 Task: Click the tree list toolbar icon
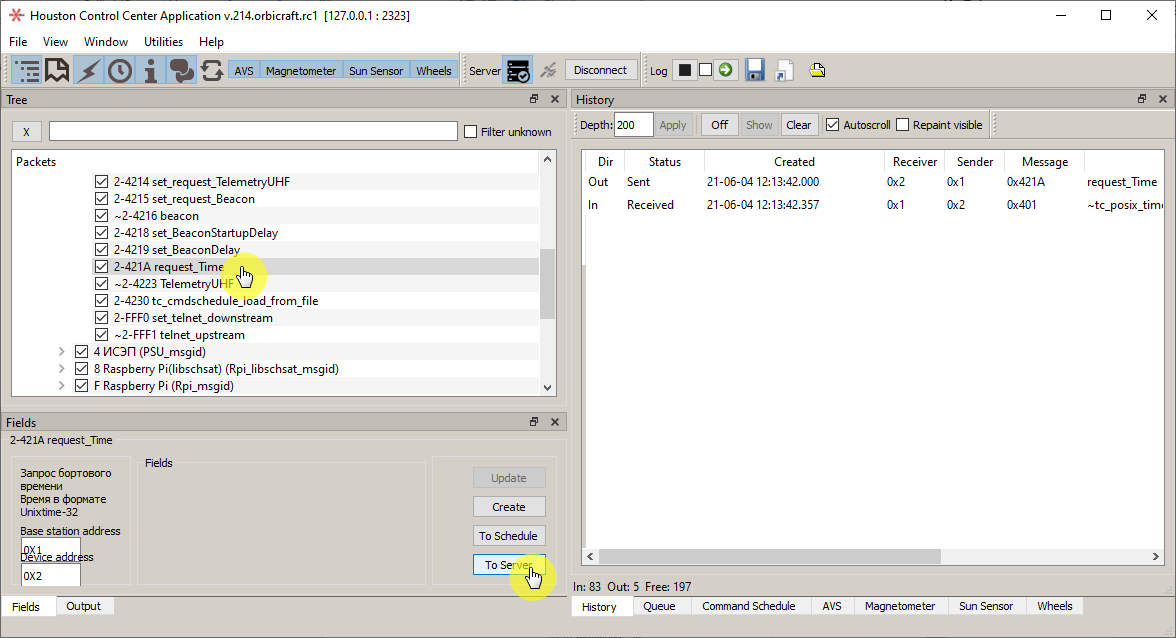27,70
